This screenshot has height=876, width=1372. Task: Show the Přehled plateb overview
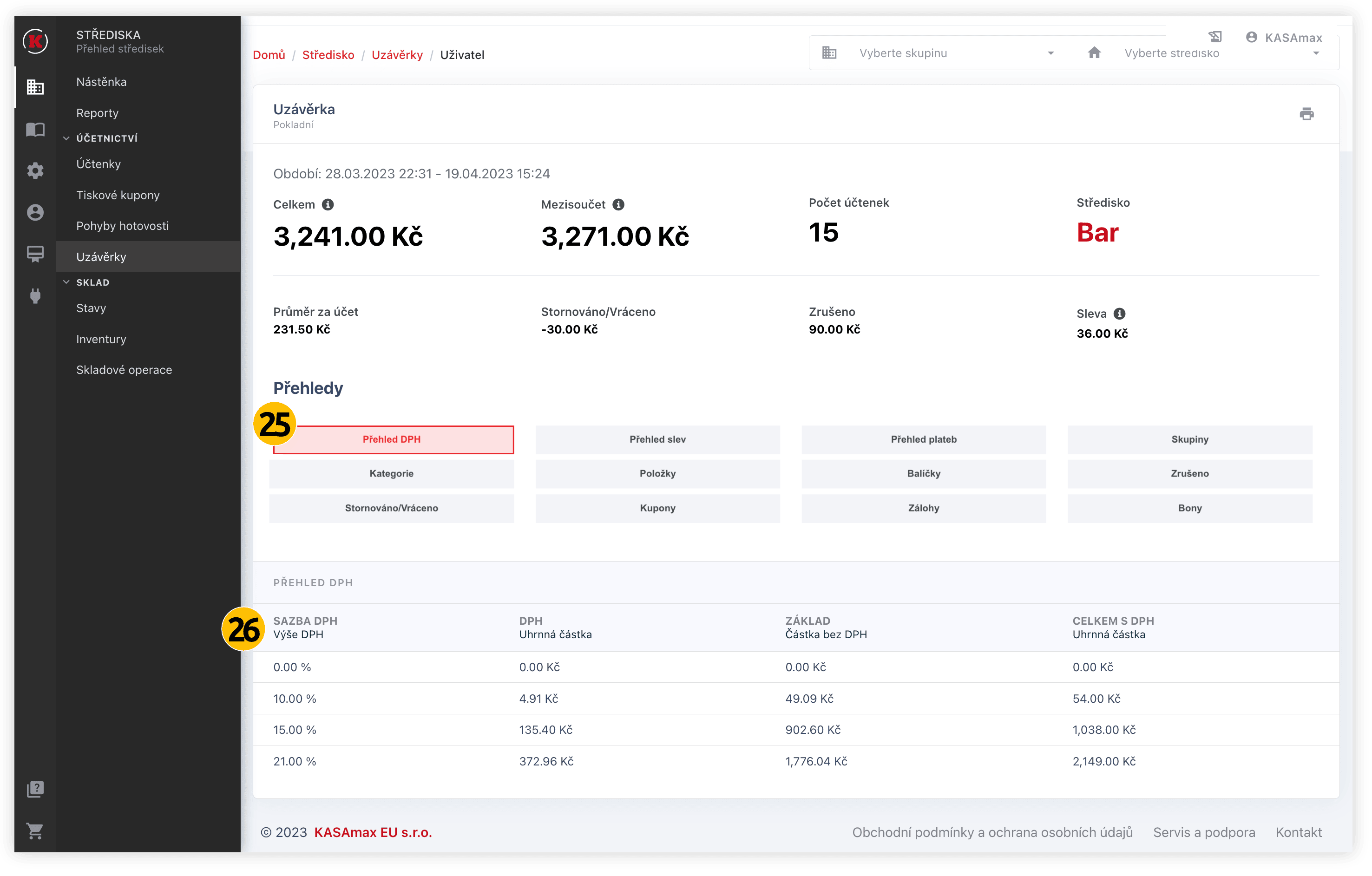923,440
